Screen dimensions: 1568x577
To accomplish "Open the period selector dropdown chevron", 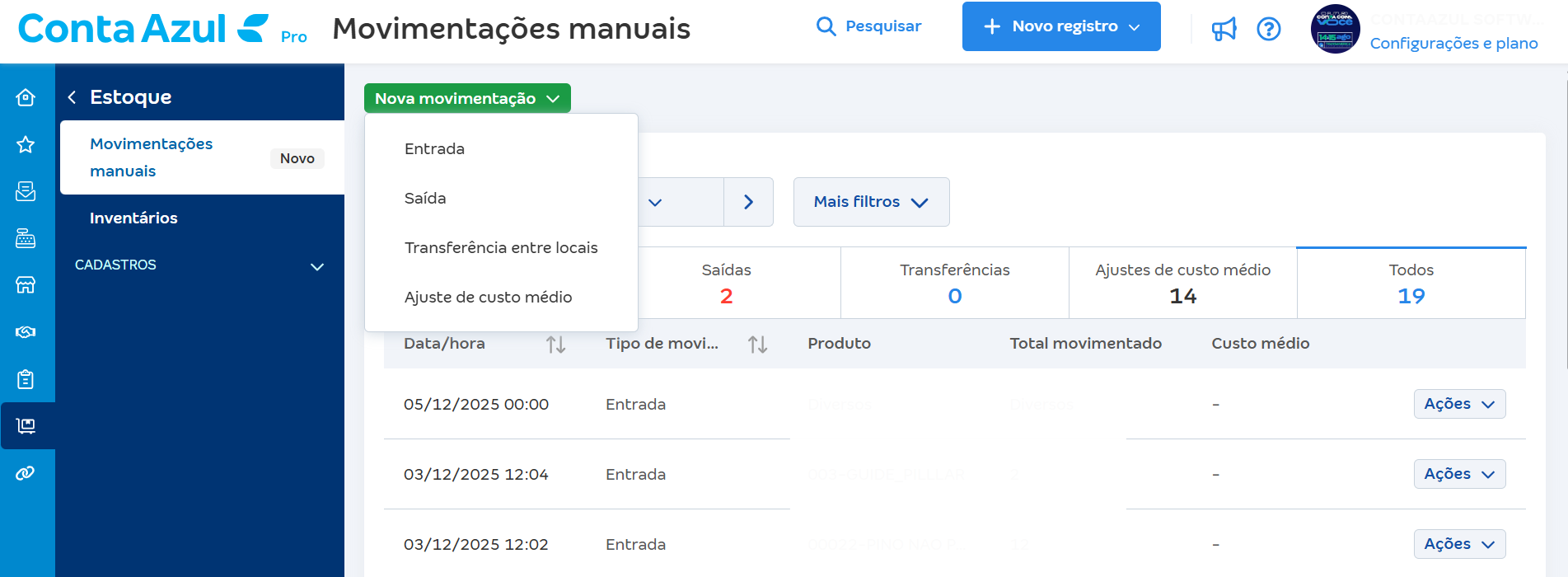I will click(655, 202).
